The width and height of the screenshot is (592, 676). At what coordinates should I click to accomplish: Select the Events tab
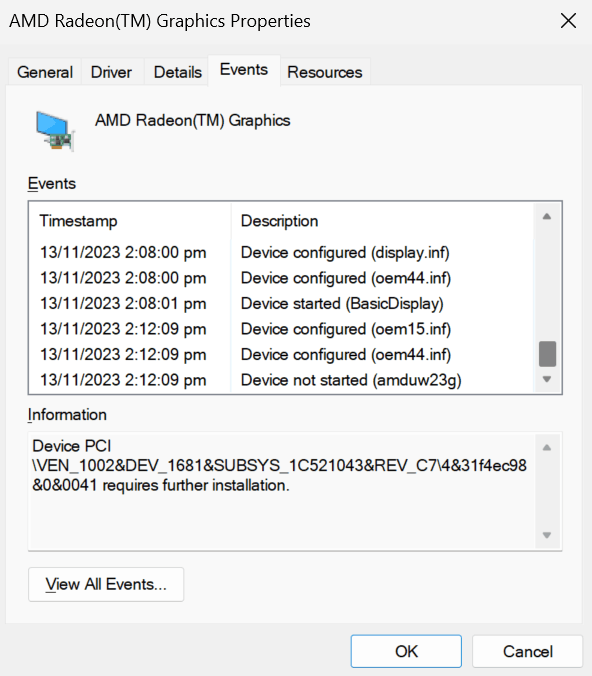[244, 70]
